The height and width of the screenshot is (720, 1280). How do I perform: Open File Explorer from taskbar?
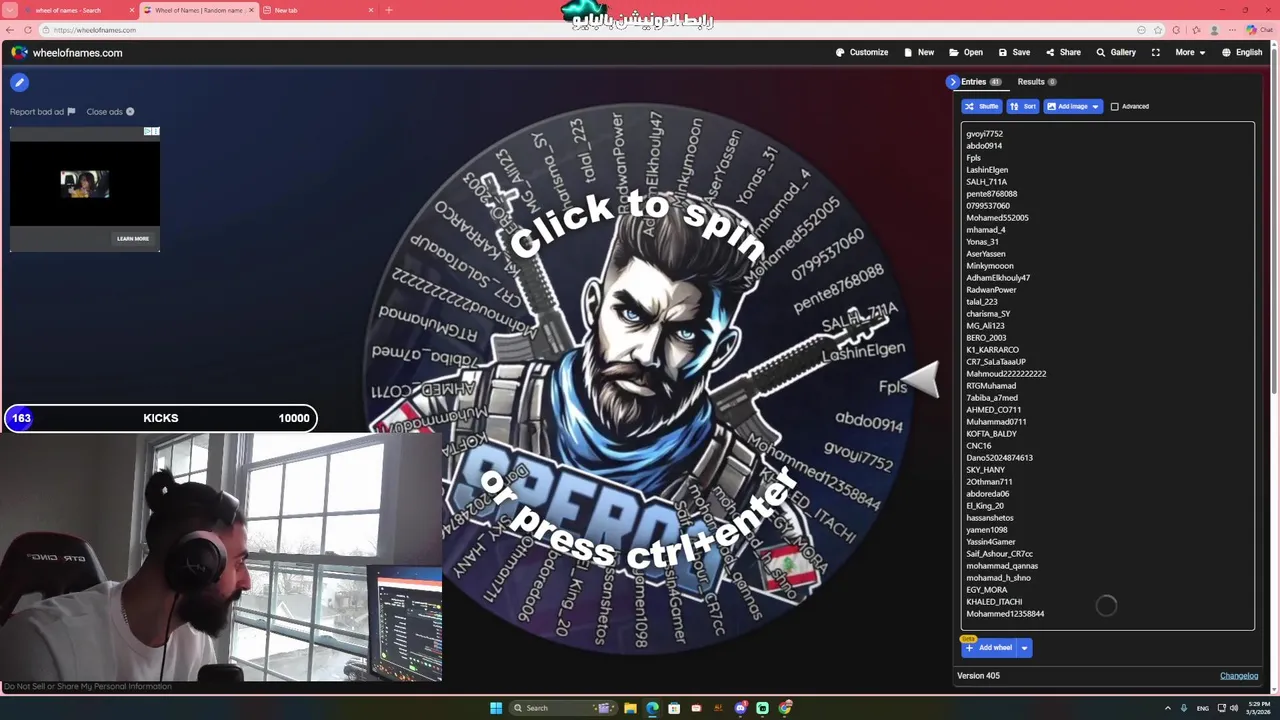coord(630,708)
